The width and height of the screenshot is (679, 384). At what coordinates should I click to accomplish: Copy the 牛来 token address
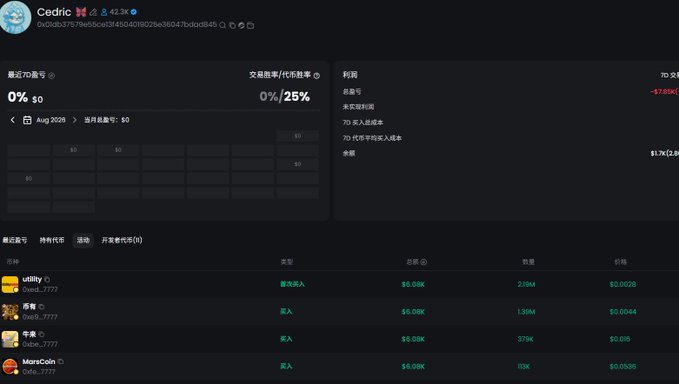tap(41, 334)
